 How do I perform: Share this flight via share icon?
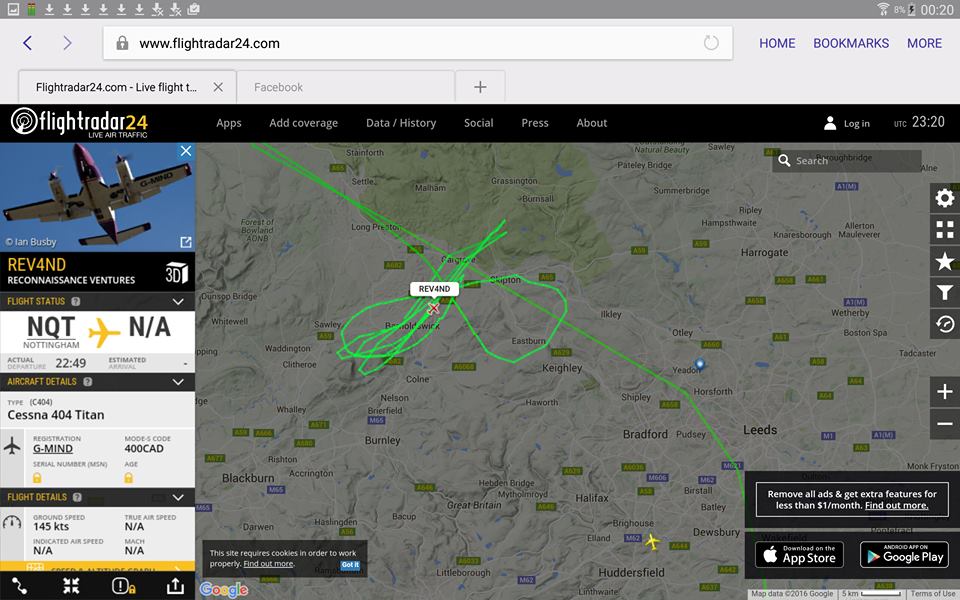point(175,586)
